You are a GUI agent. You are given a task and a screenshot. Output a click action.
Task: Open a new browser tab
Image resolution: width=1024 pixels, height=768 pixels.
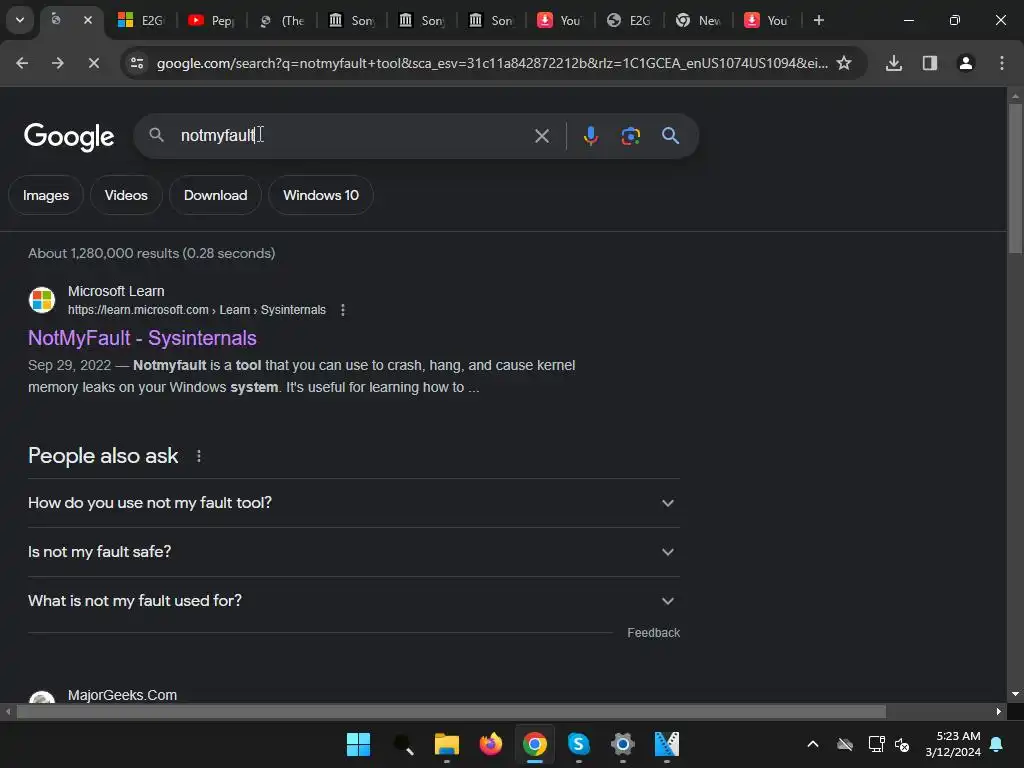[x=818, y=20]
